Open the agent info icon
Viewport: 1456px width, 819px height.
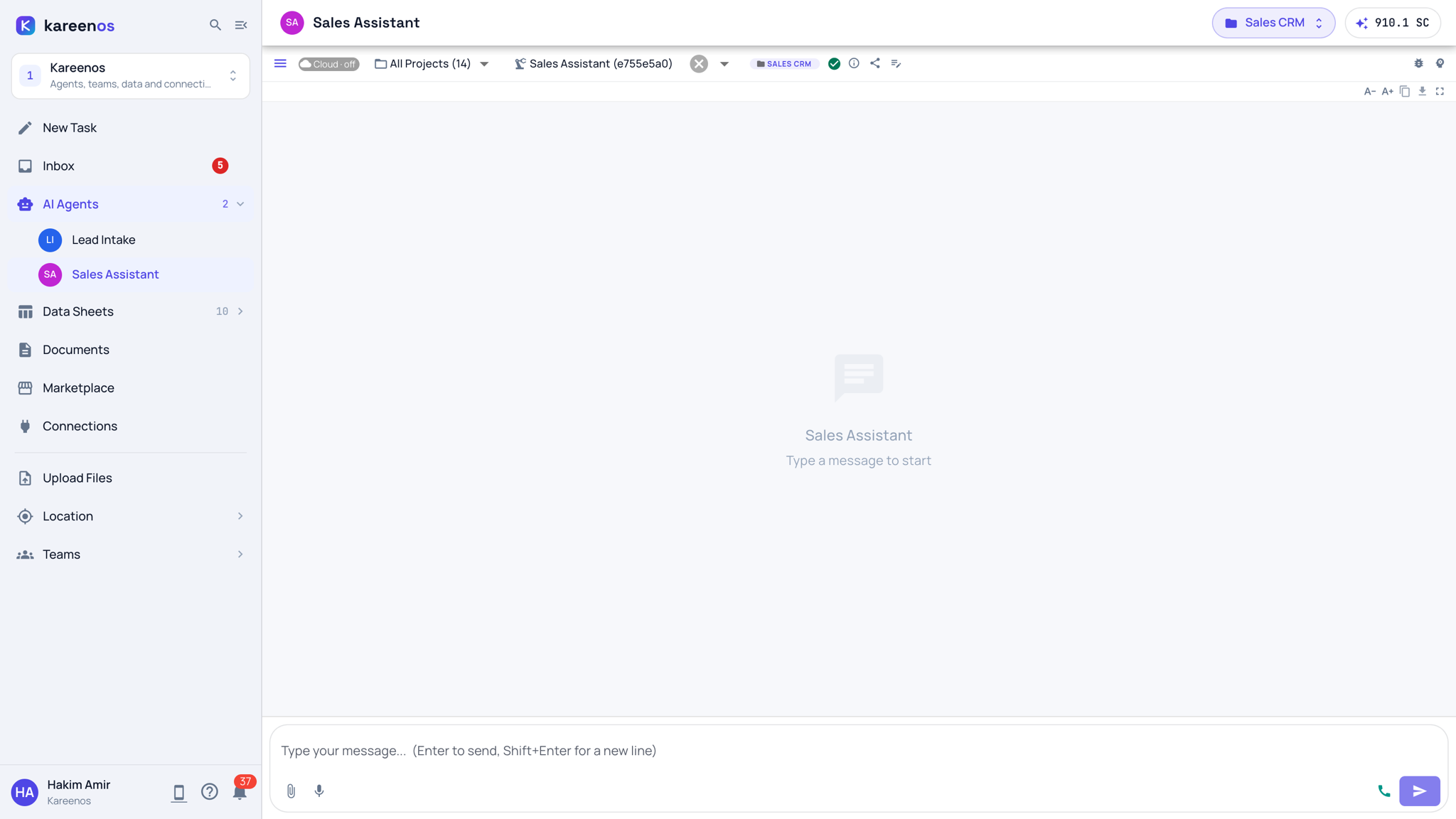(x=854, y=63)
